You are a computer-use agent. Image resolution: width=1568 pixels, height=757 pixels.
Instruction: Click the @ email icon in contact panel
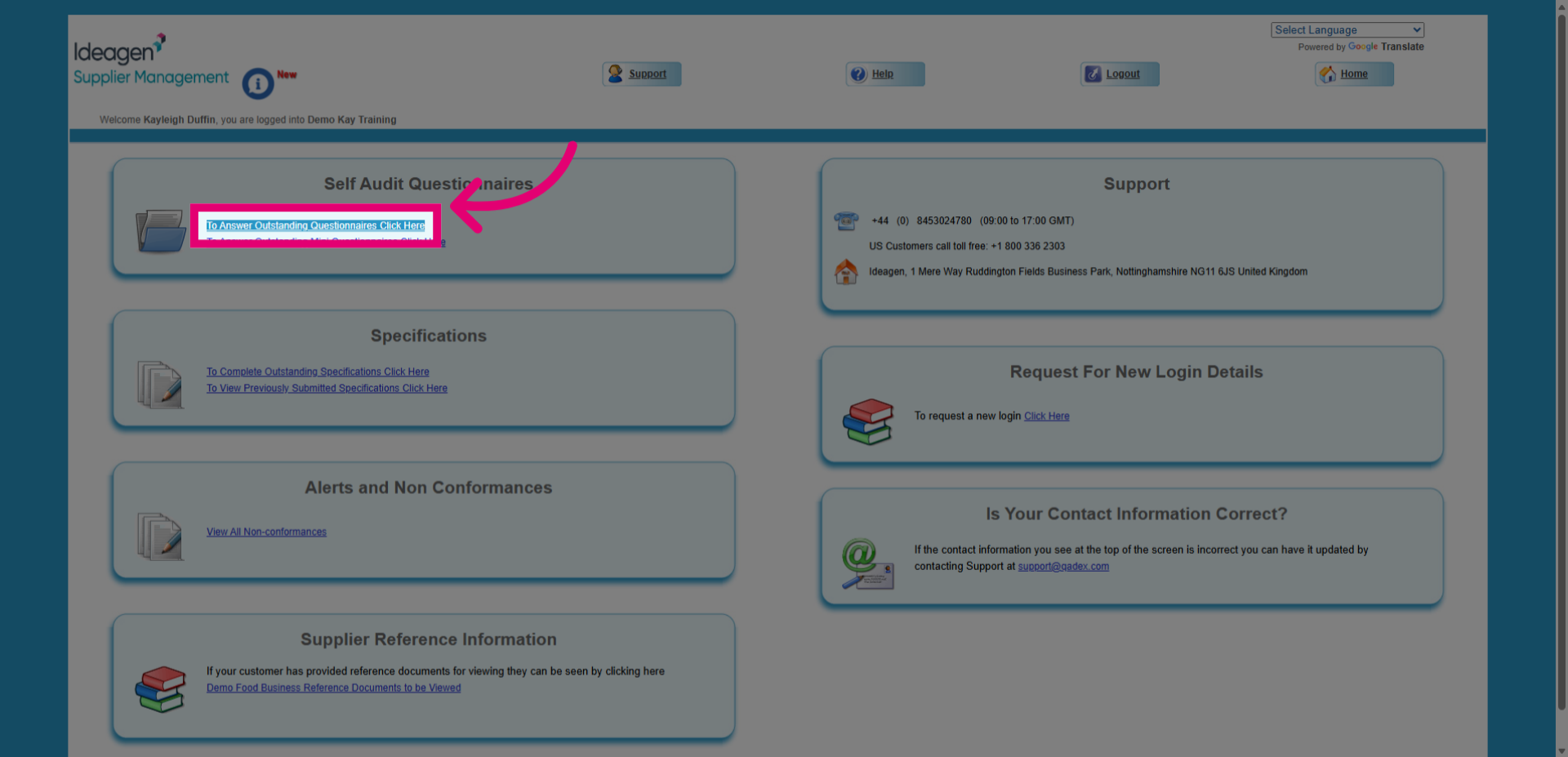(867, 563)
